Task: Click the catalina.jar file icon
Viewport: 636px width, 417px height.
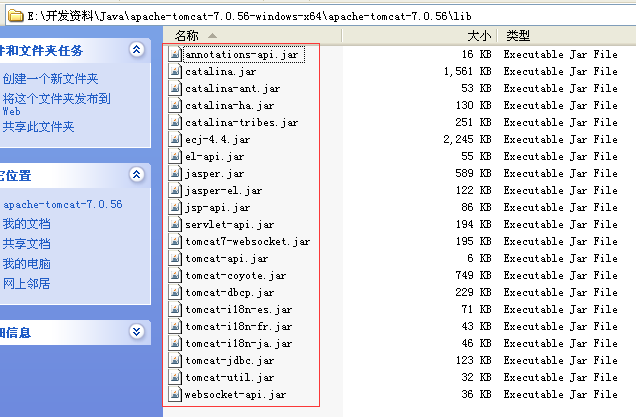Action: click(x=175, y=71)
